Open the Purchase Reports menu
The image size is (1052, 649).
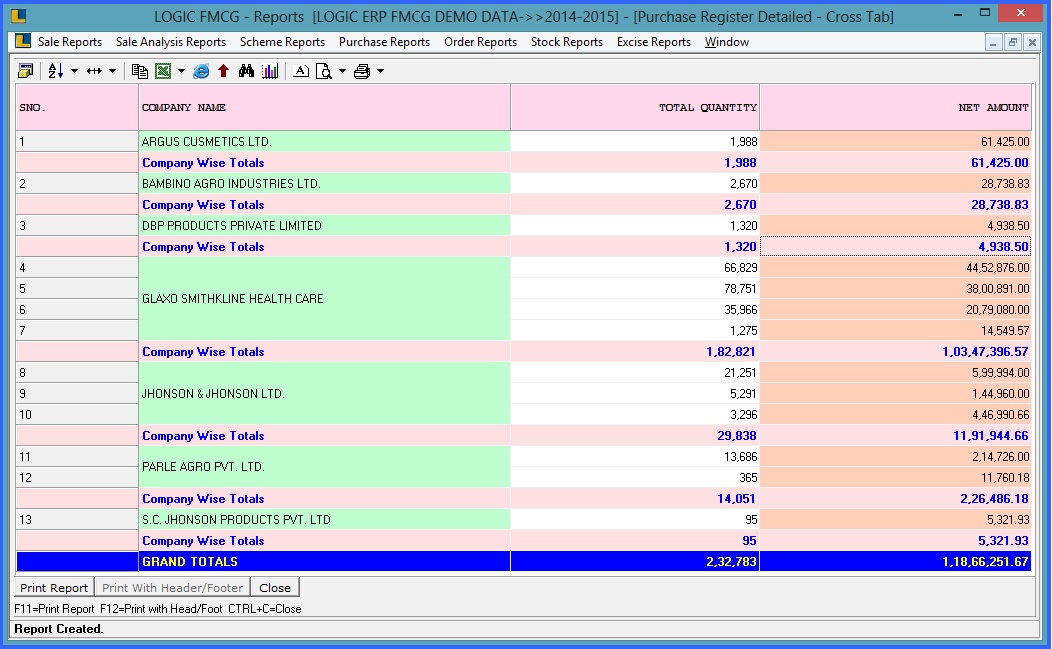click(384, 42)
